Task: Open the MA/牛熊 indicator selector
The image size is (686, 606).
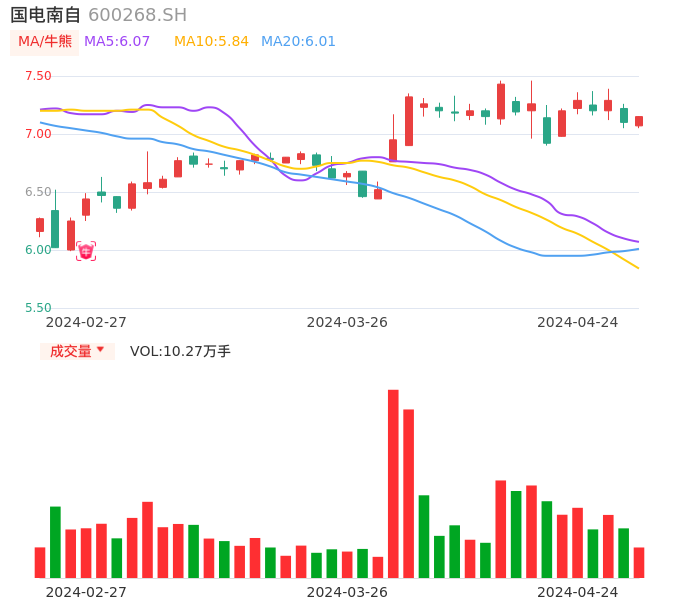Action: click(45, 42)
